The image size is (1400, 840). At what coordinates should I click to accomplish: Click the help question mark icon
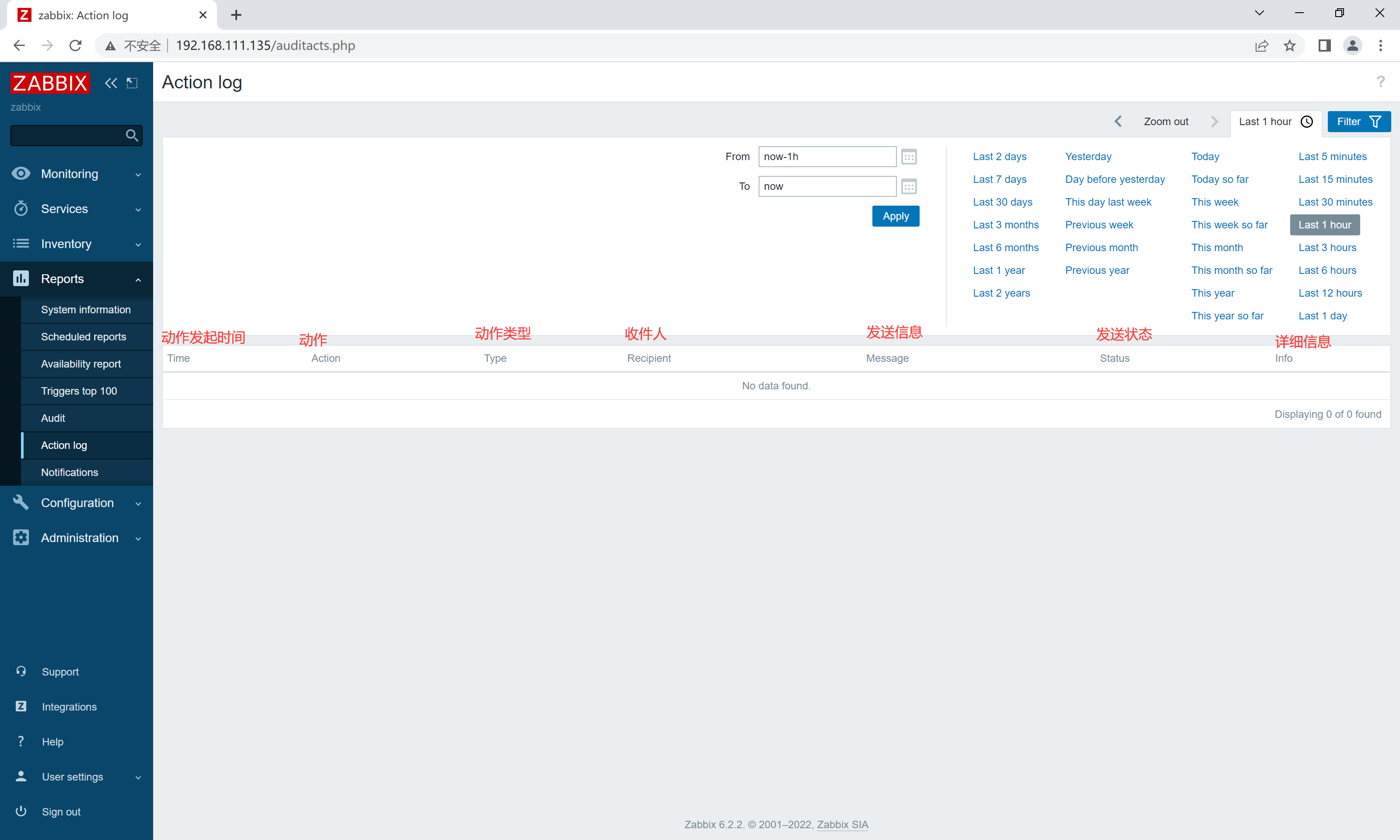1381,82
